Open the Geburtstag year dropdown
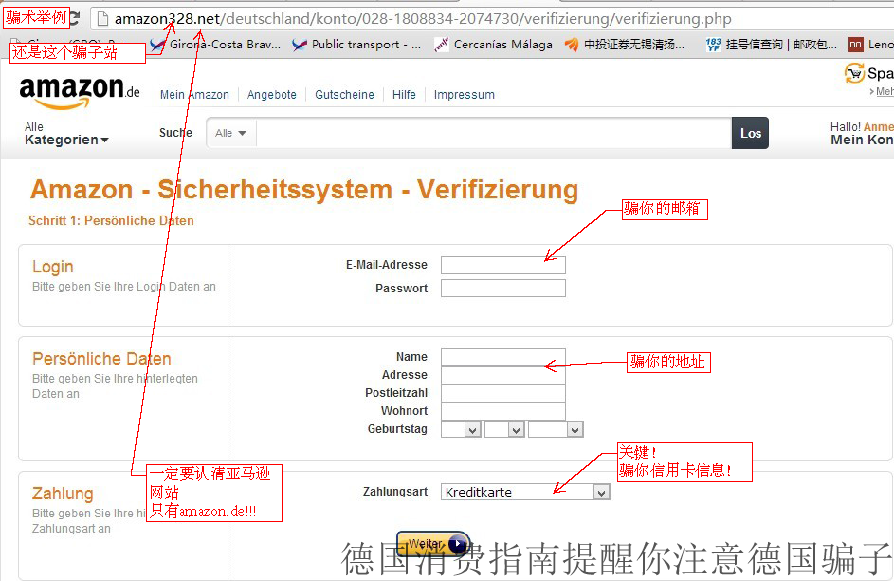The height and width of the screenshot is (581, 894). coord(556,429)
